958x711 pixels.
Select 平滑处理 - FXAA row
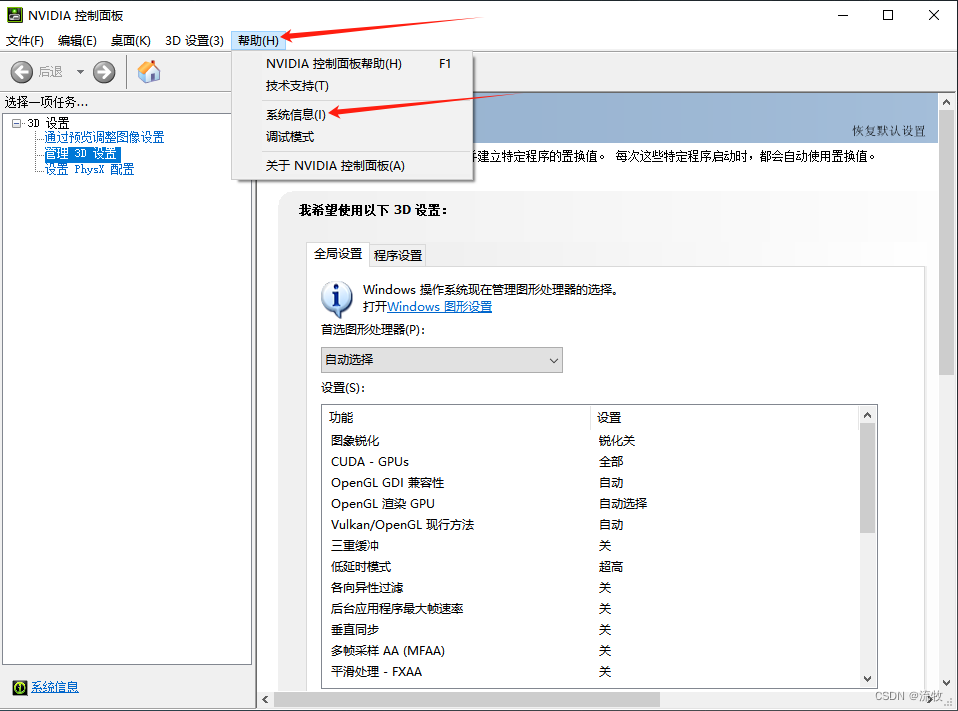[x=590, y=671]
